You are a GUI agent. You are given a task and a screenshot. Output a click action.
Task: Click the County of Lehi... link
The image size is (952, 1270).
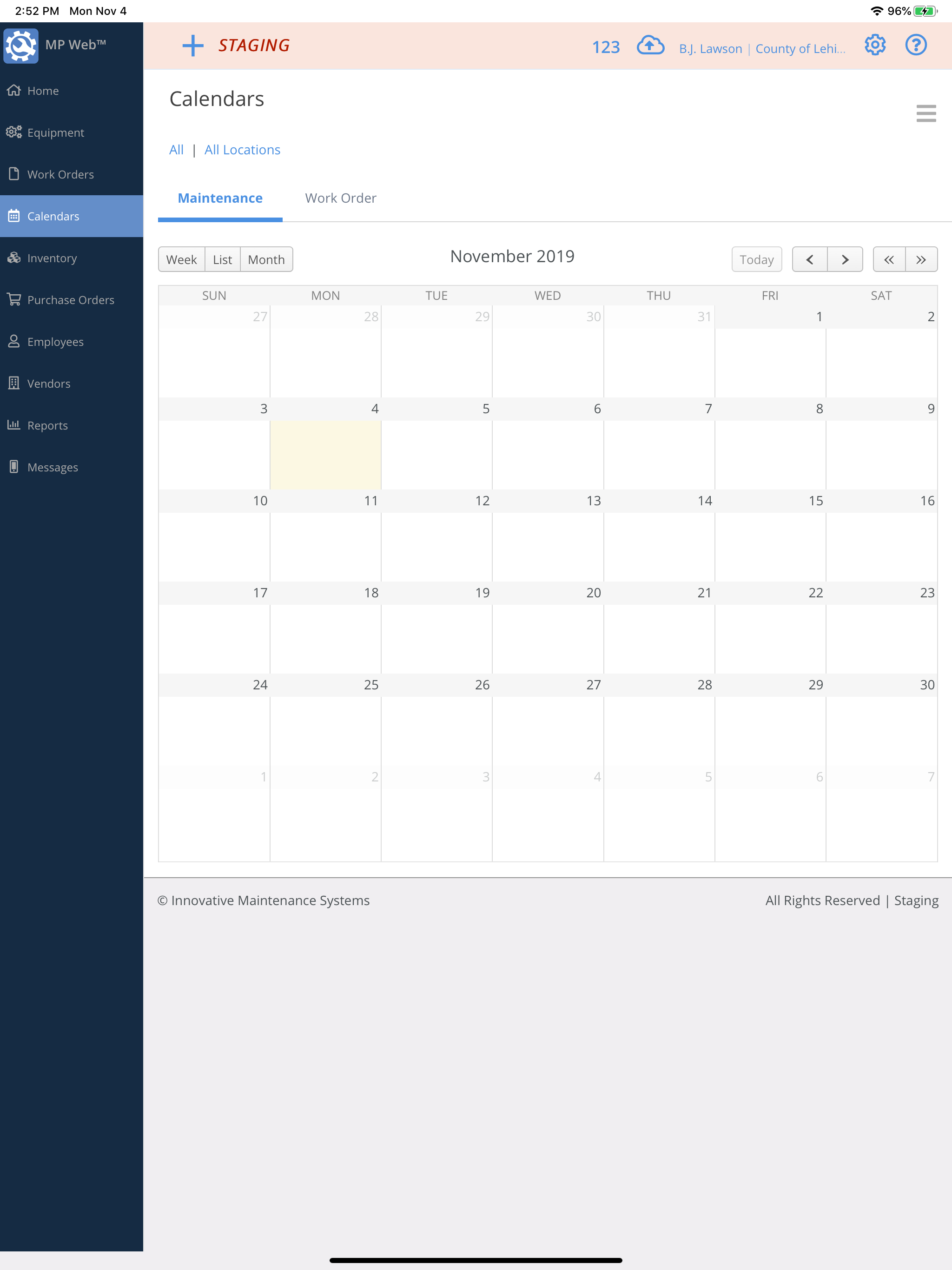[x=800, y=49]
